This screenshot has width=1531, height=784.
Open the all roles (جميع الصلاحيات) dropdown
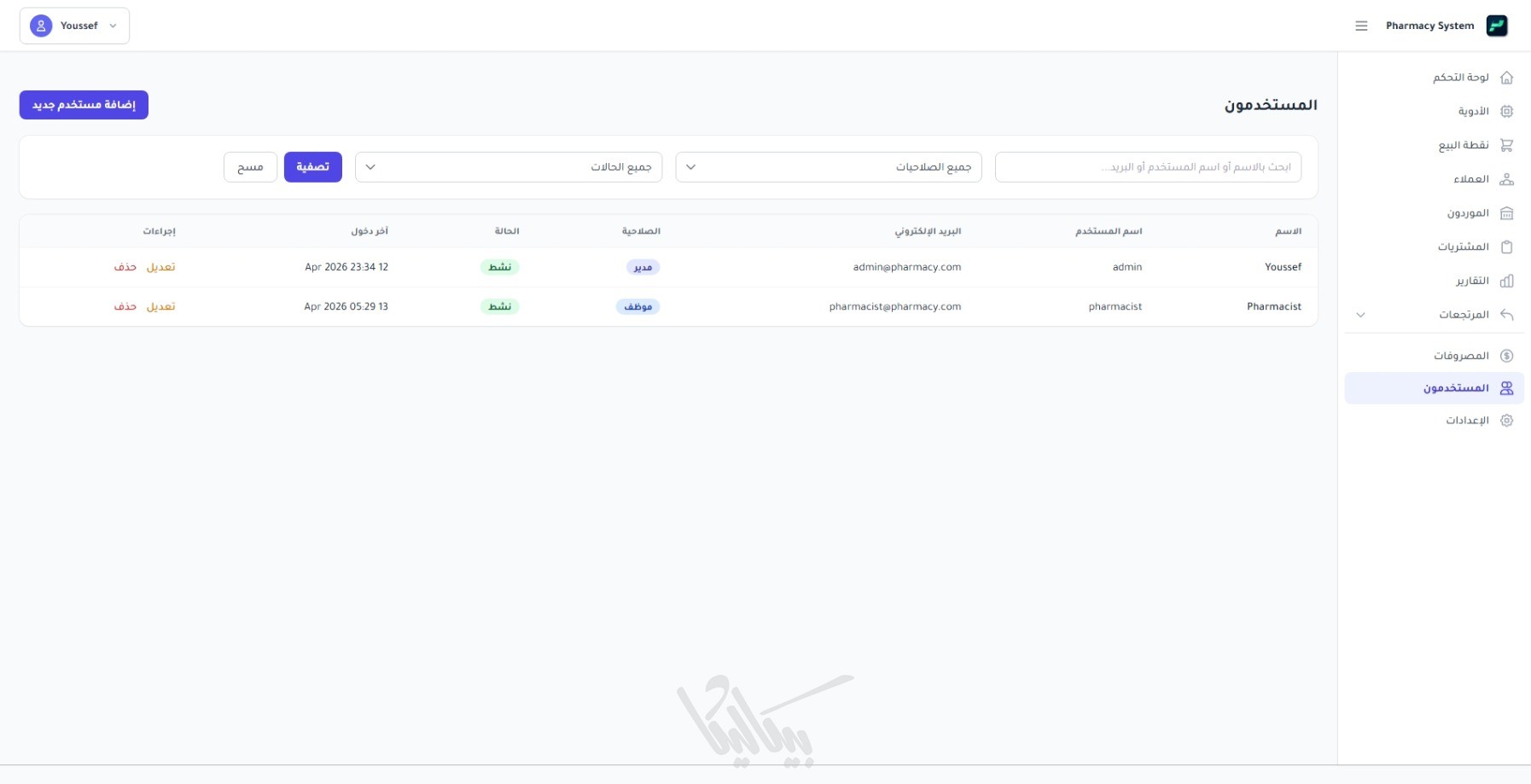pos(828,167)
